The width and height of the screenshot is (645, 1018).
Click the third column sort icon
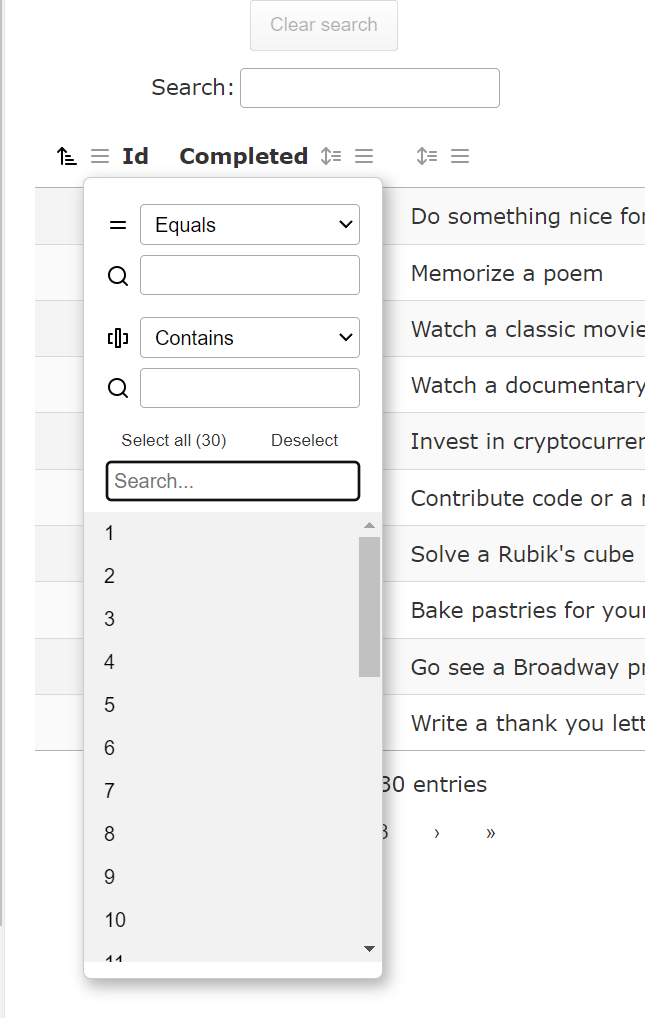(x=427, y=156)
